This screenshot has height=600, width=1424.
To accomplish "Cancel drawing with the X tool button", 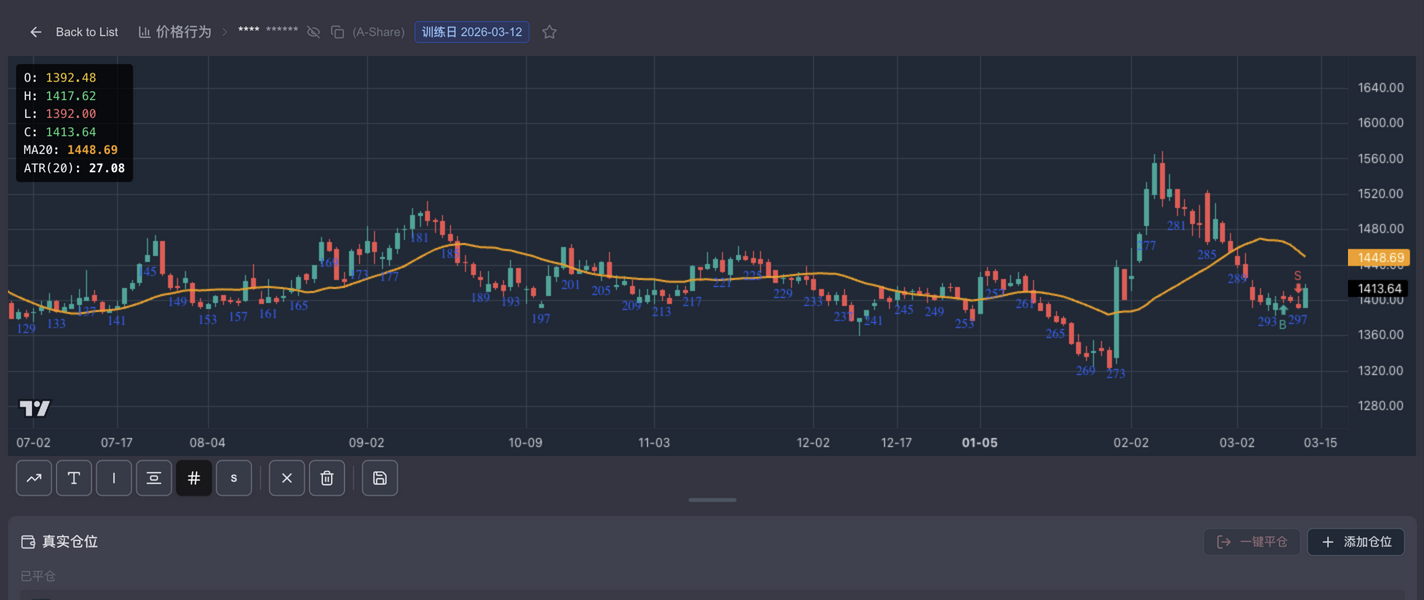I will 287,478.
